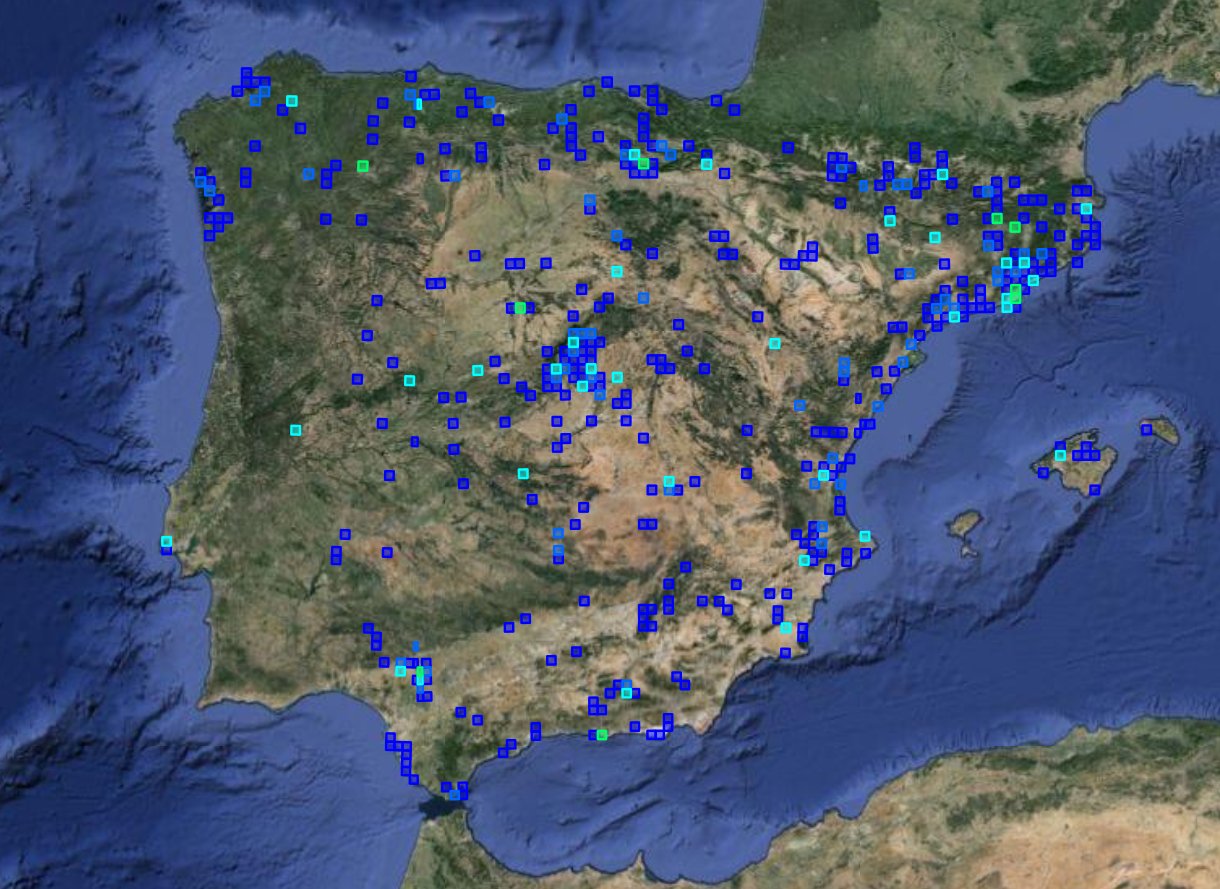Click the cyan marker on the northeast Costa Brava coast
The image size is (1220, 889).
[1086, 208]
